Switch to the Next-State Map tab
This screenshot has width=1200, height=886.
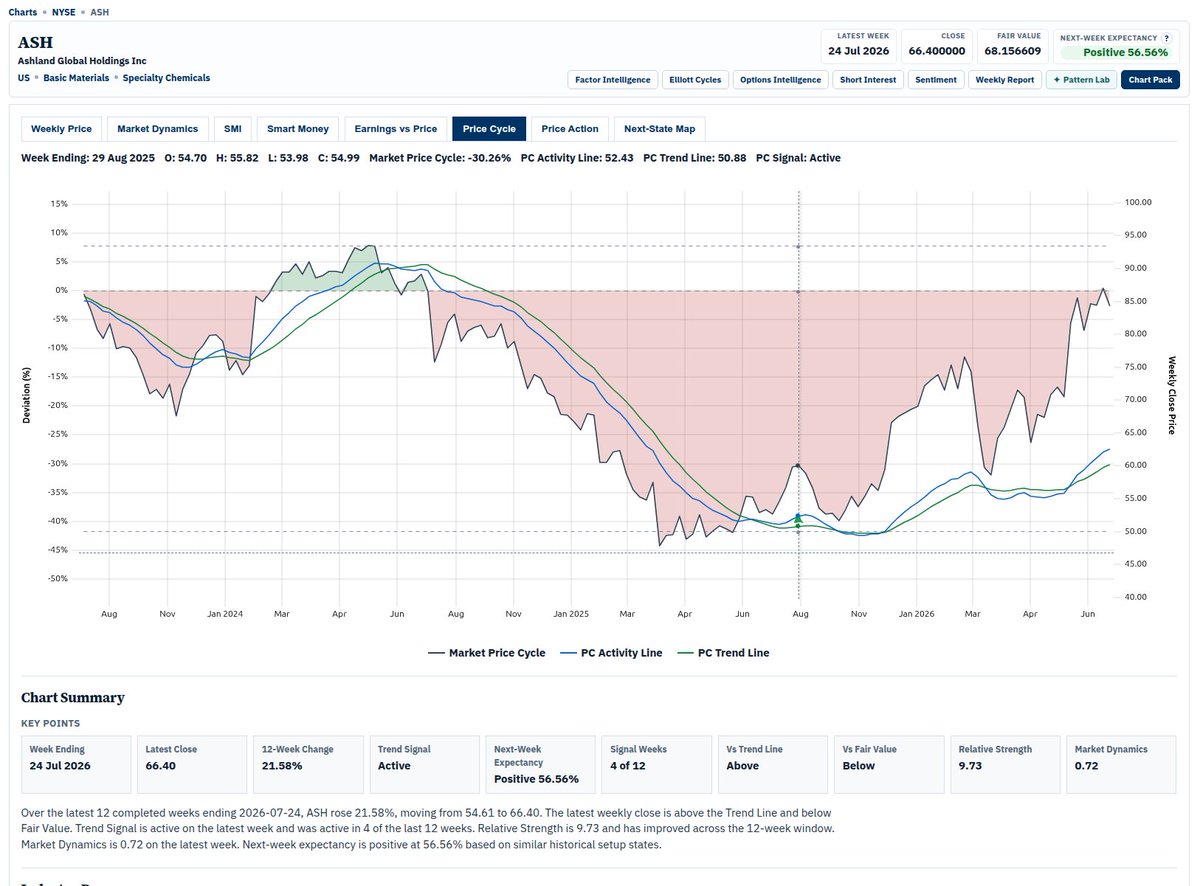[x=660, y=129]
